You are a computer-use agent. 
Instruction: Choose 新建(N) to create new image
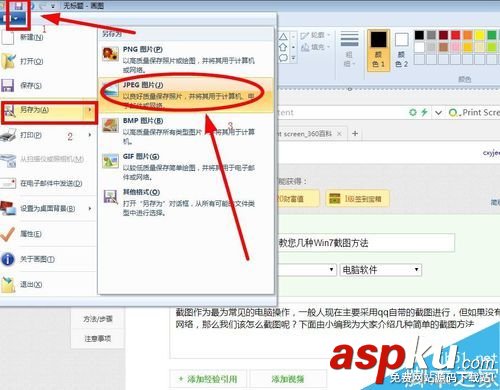pyautogui.click(x=47, y=37)
